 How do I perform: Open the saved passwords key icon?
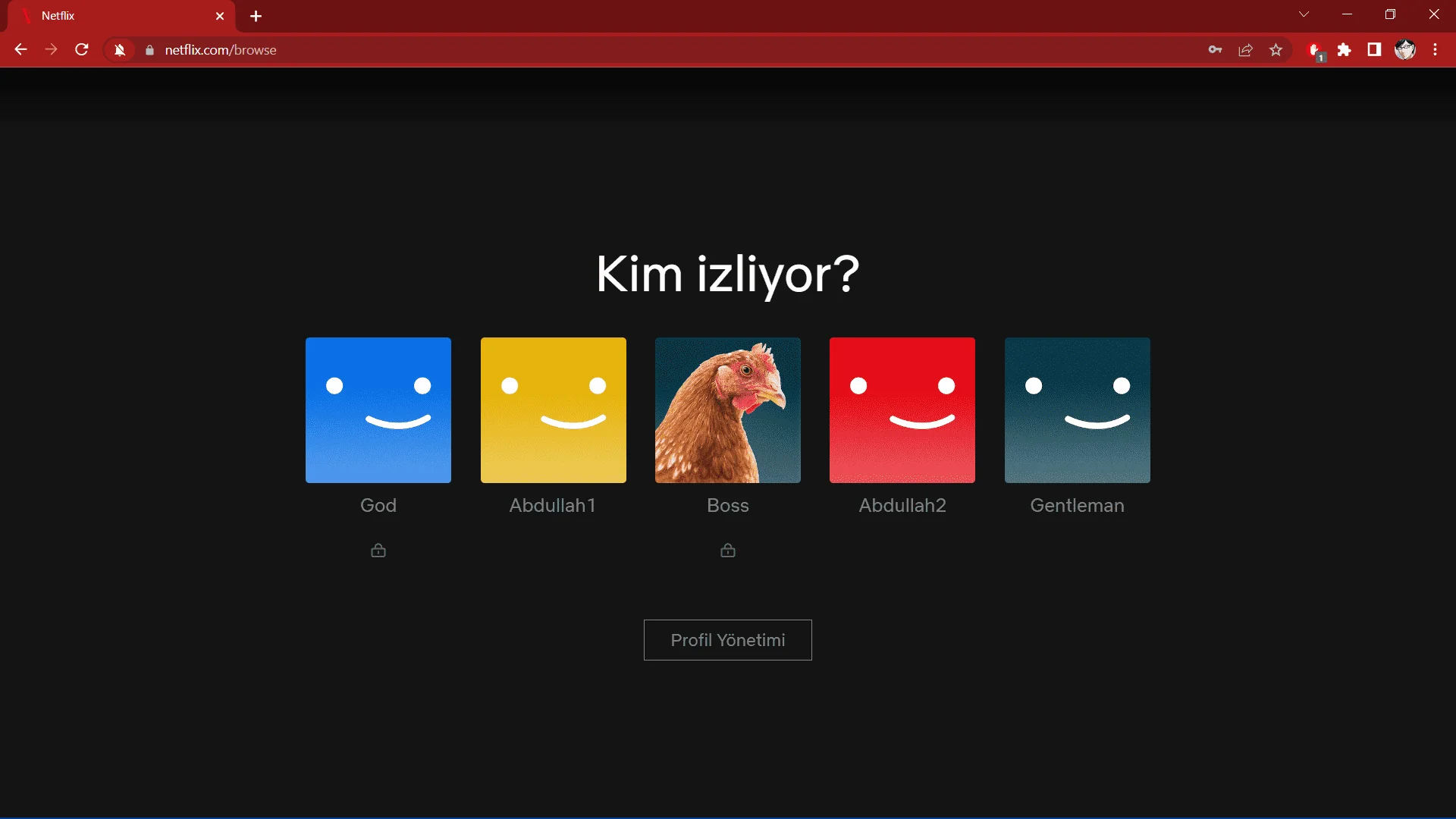point(1215,50)
